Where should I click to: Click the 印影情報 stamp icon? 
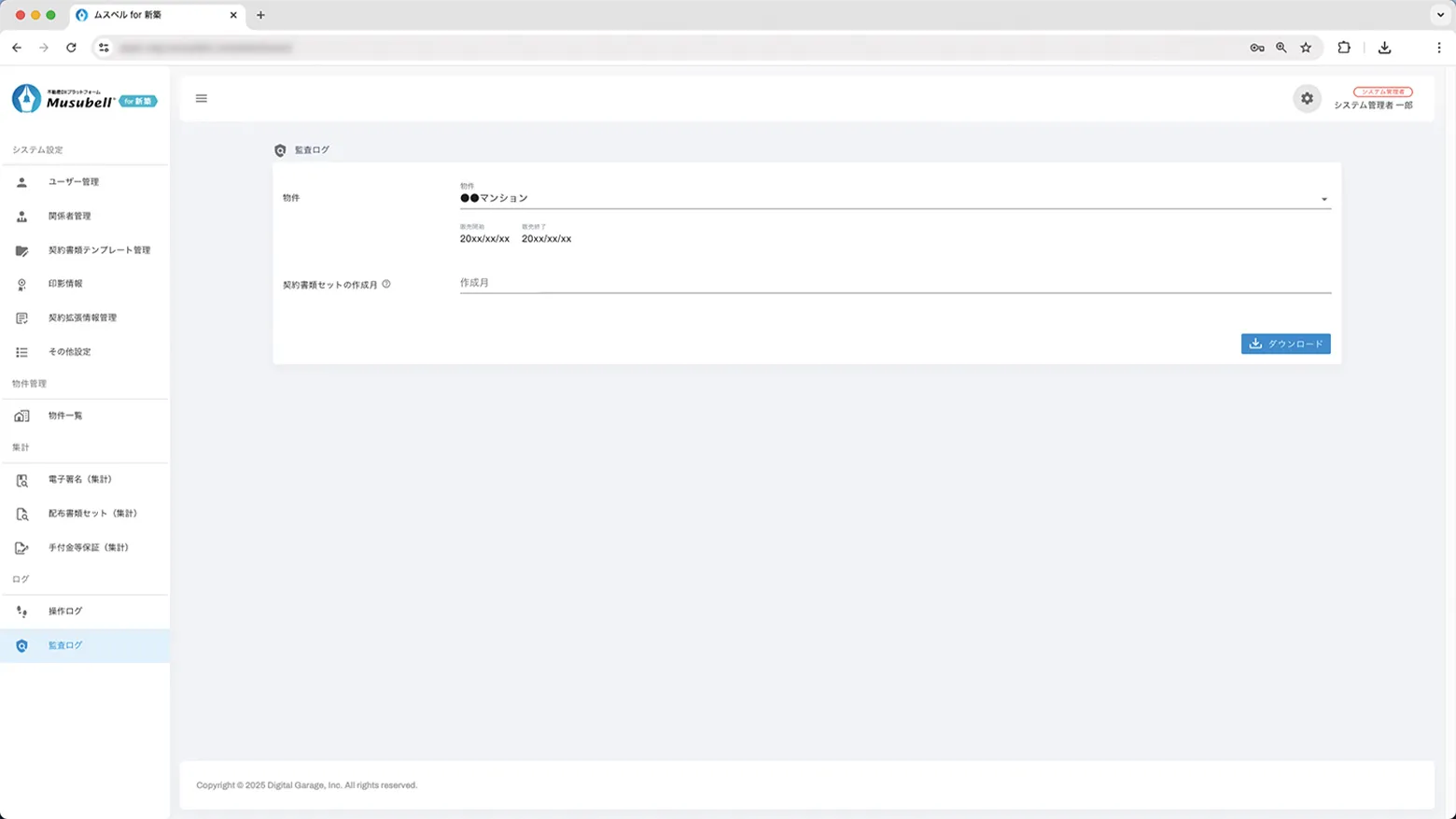(x=21, y=284)
